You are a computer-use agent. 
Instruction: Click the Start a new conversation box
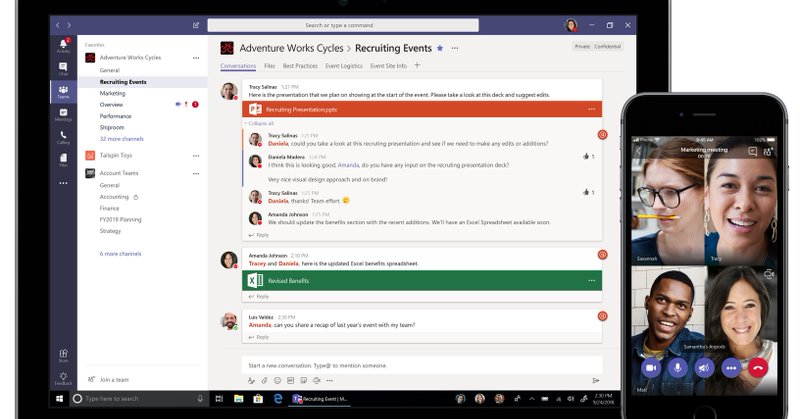(x=422, y=365)
